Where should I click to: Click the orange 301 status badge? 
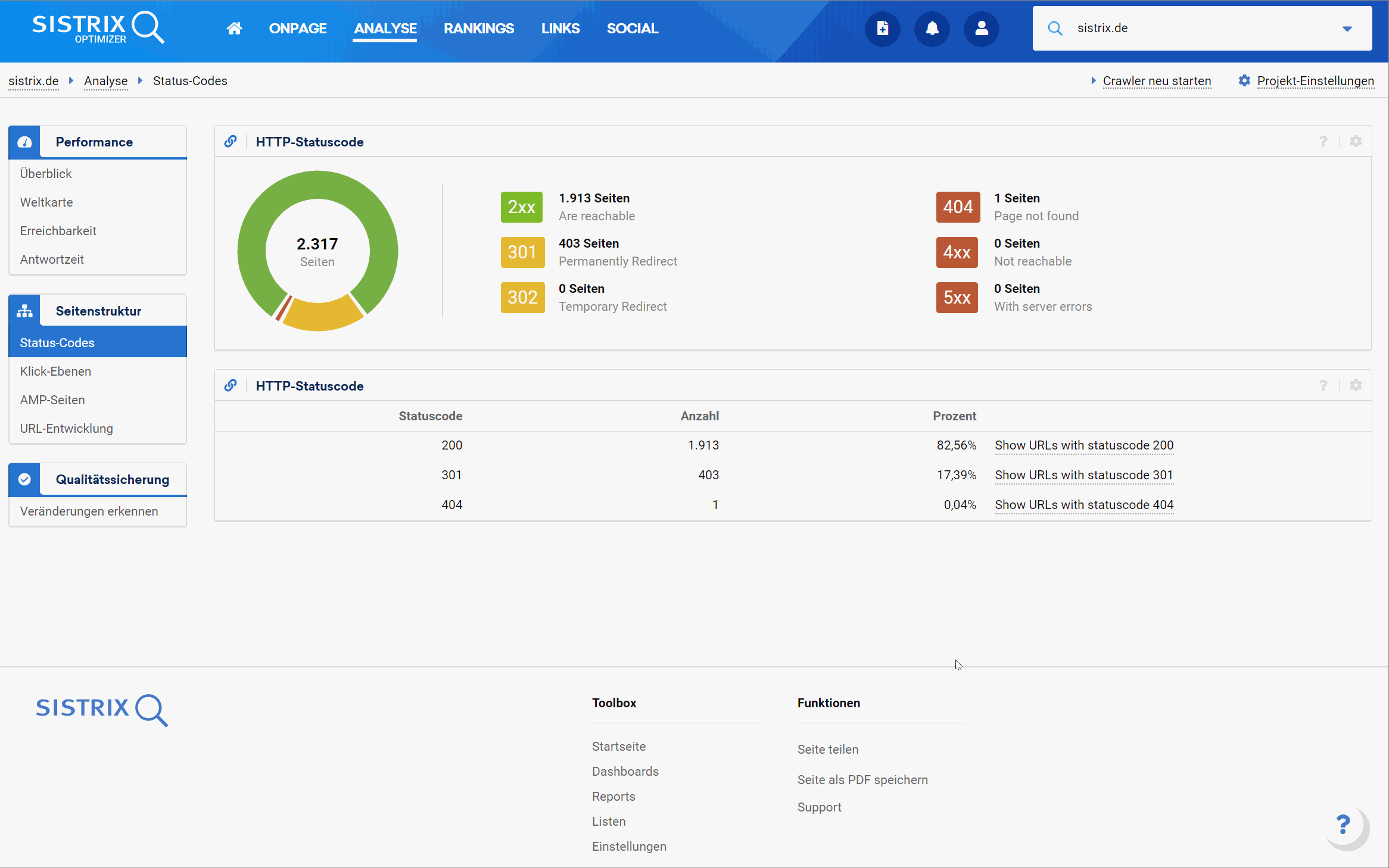(x=522, y=252)
